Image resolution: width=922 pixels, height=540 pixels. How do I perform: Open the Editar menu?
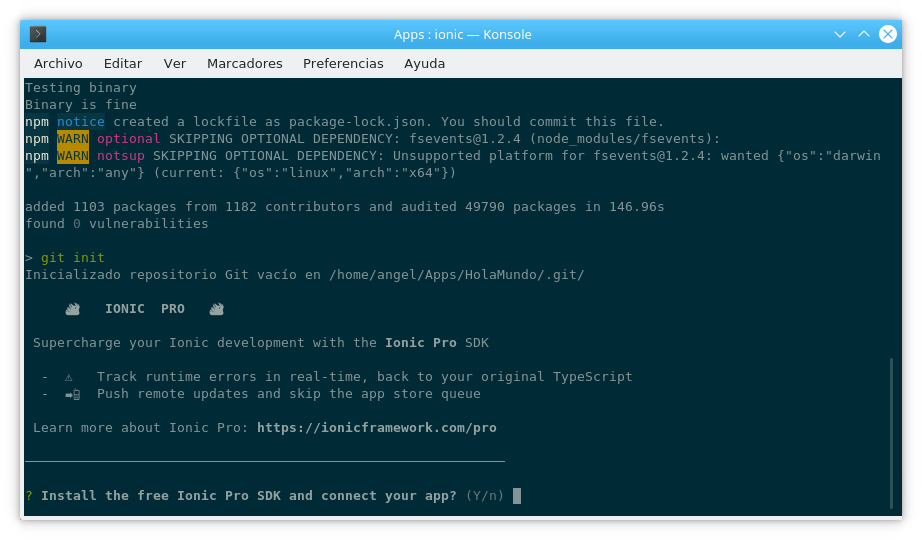(x=123, y=64)
